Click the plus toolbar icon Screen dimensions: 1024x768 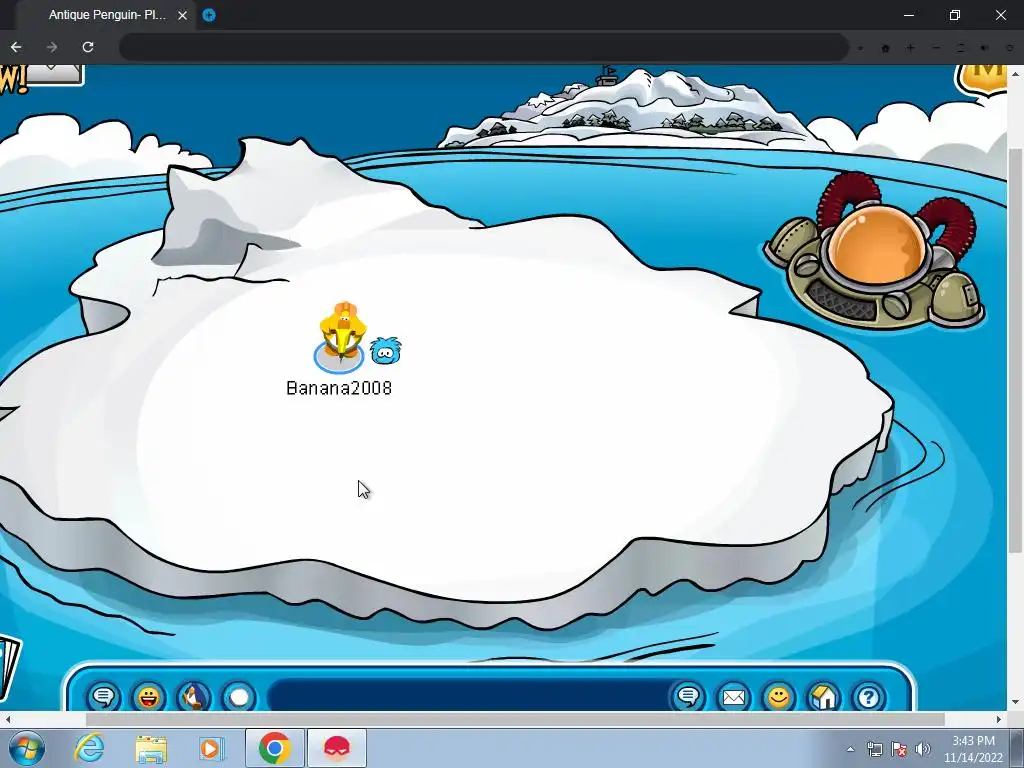[x=910, y=48]
